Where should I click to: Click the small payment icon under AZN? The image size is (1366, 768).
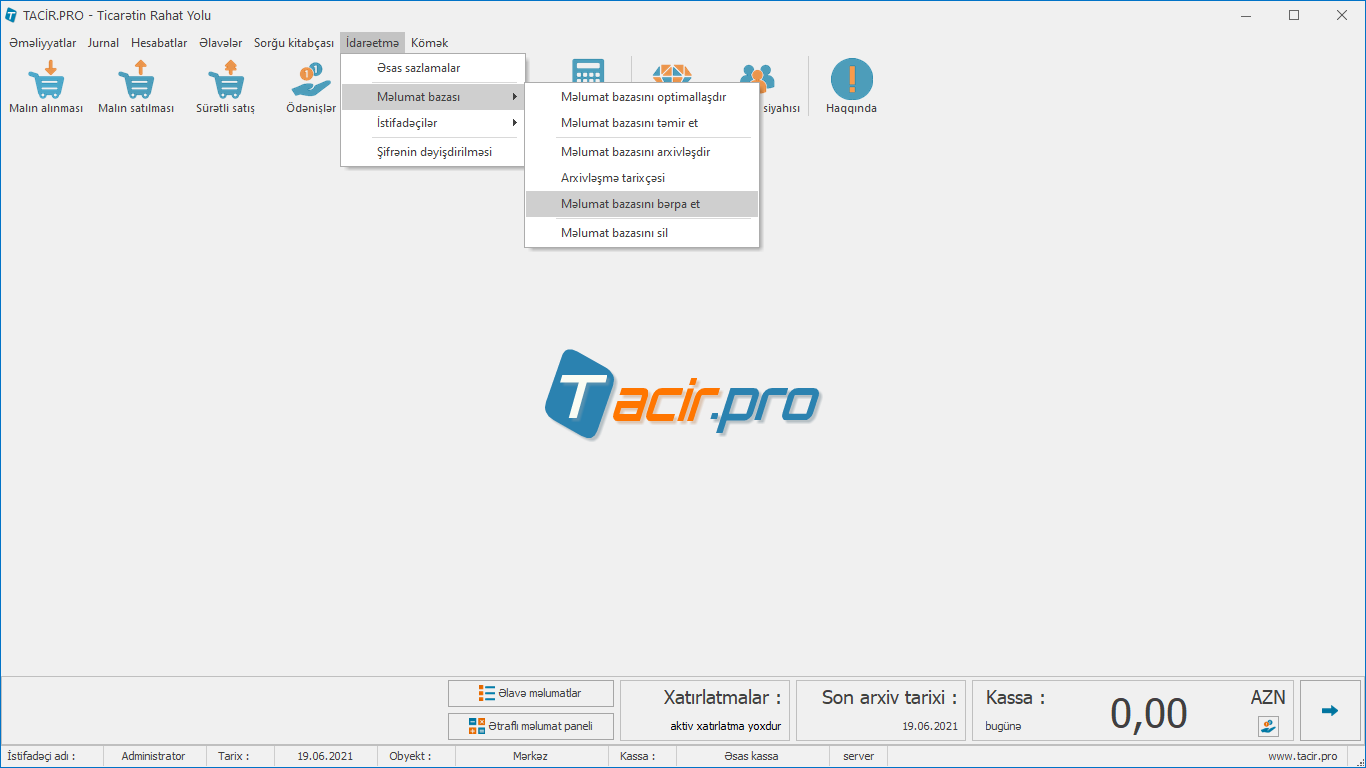[x=1268, y=726]
